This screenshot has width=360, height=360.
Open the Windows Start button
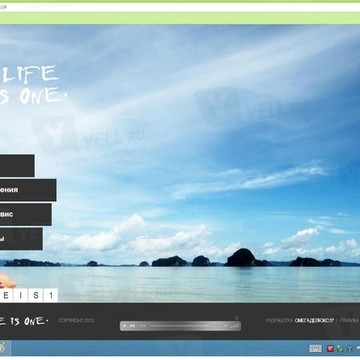(3, 348)
